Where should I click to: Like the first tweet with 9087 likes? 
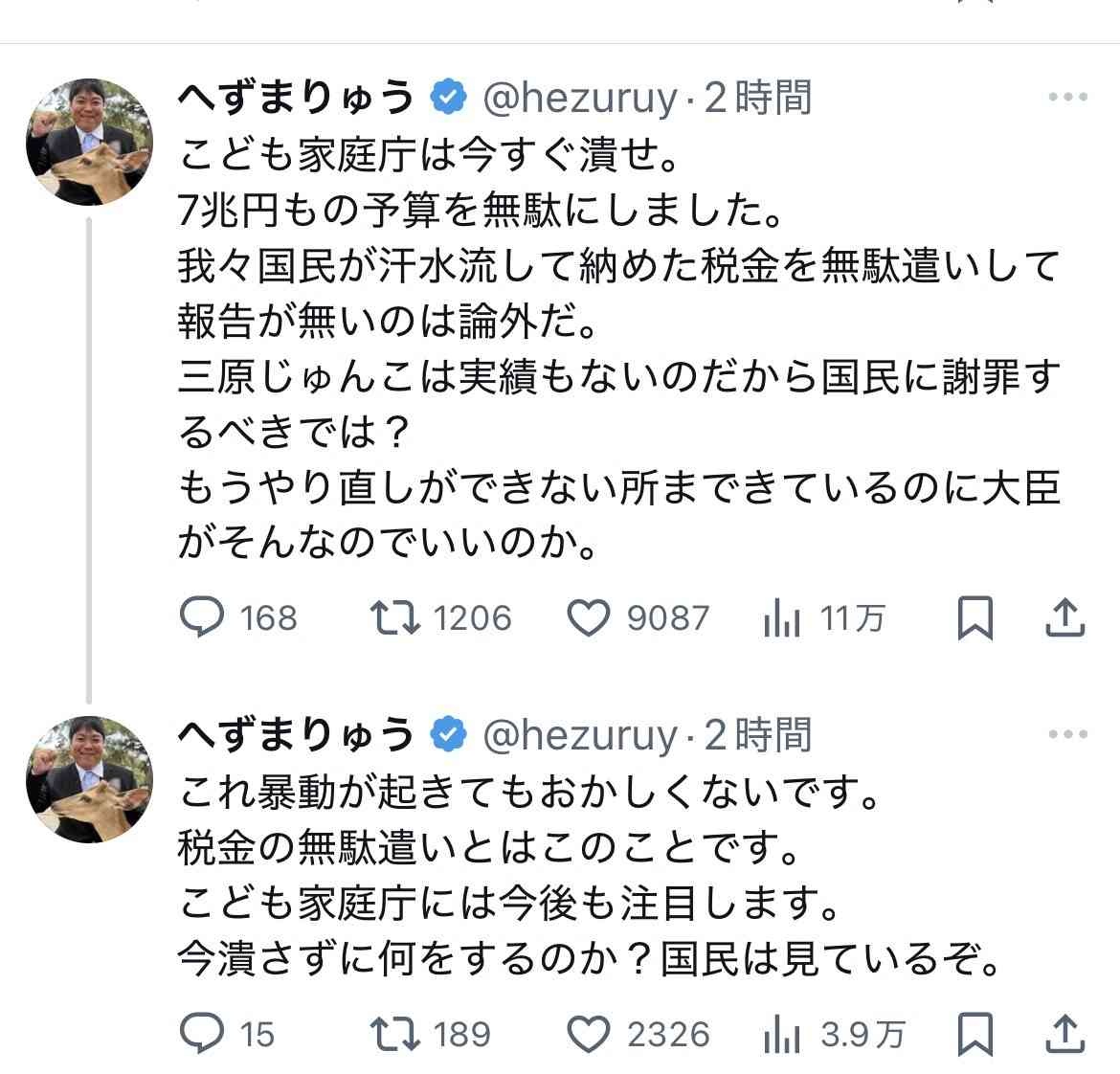pos(589,617)
